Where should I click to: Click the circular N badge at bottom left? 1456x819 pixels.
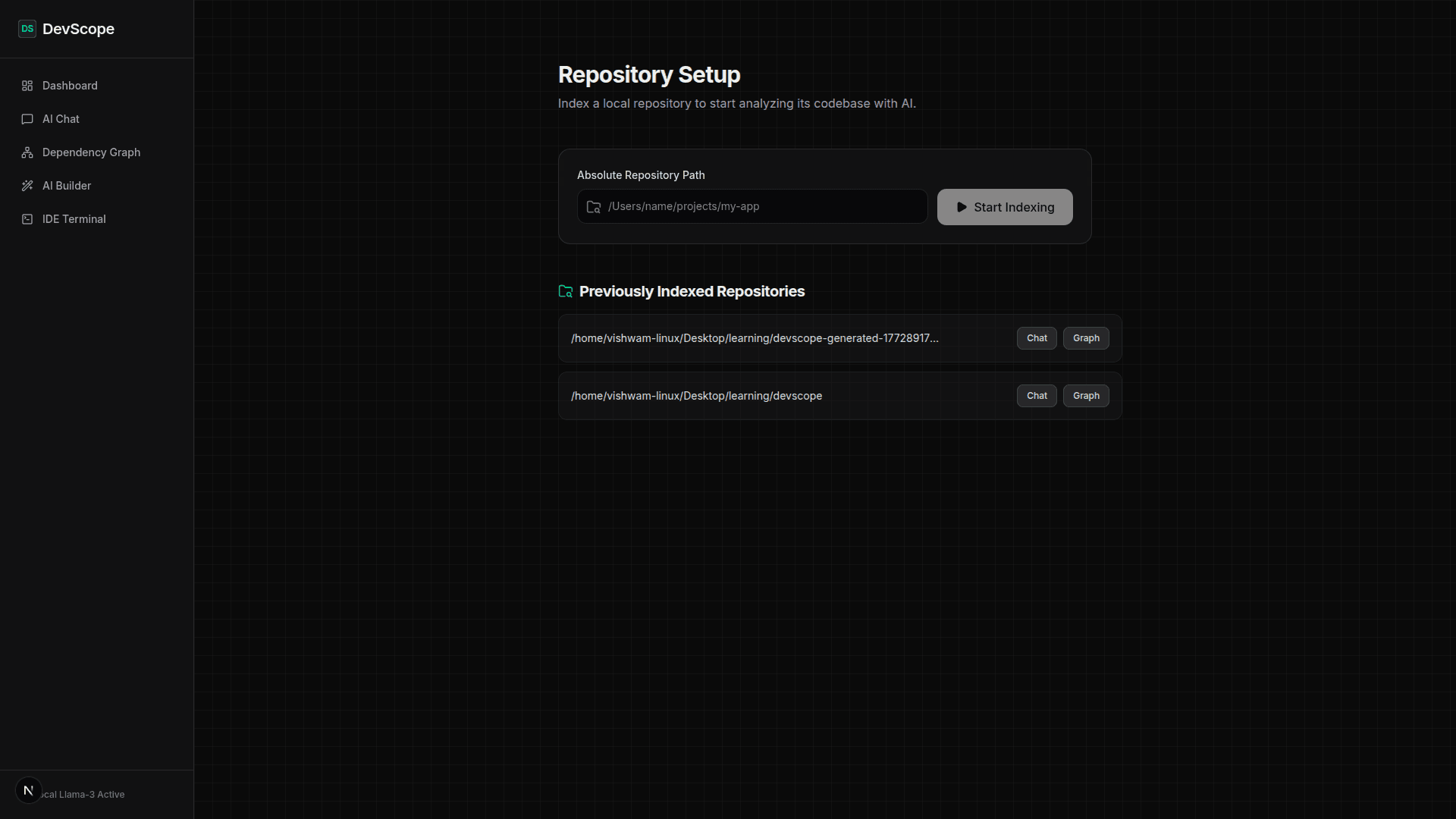29,790
